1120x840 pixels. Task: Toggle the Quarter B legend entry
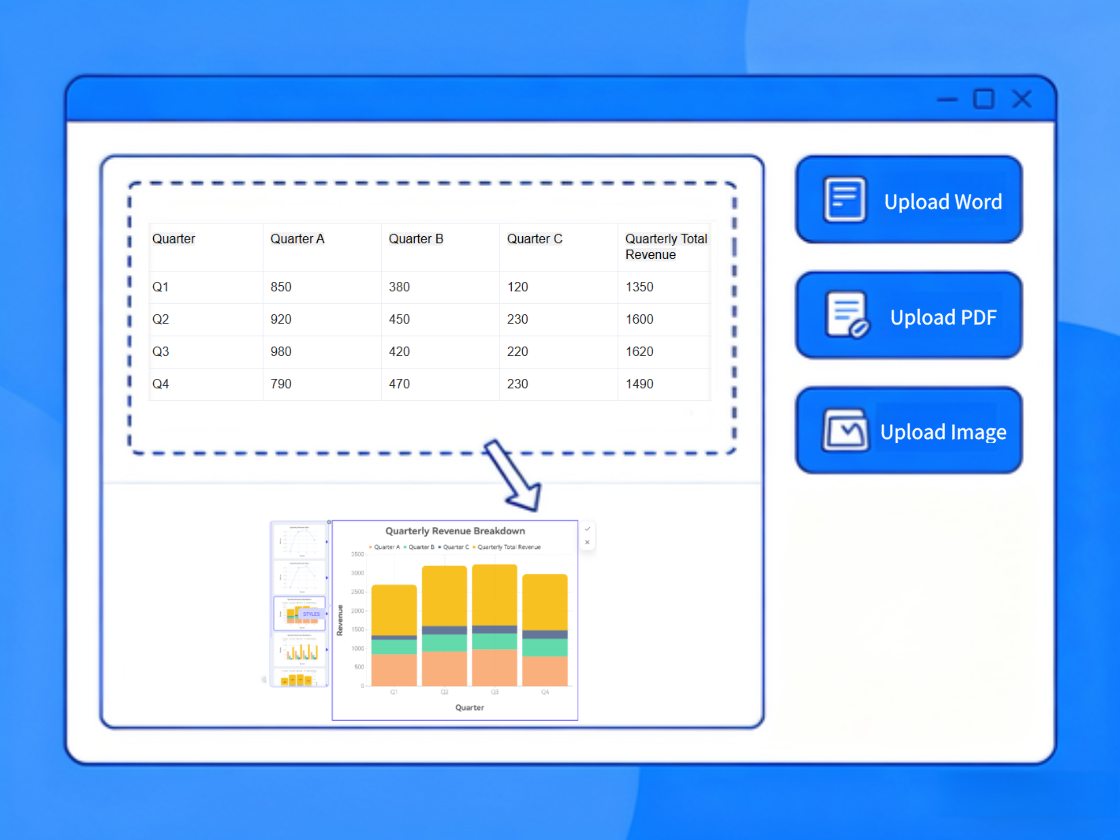point(420,547)
